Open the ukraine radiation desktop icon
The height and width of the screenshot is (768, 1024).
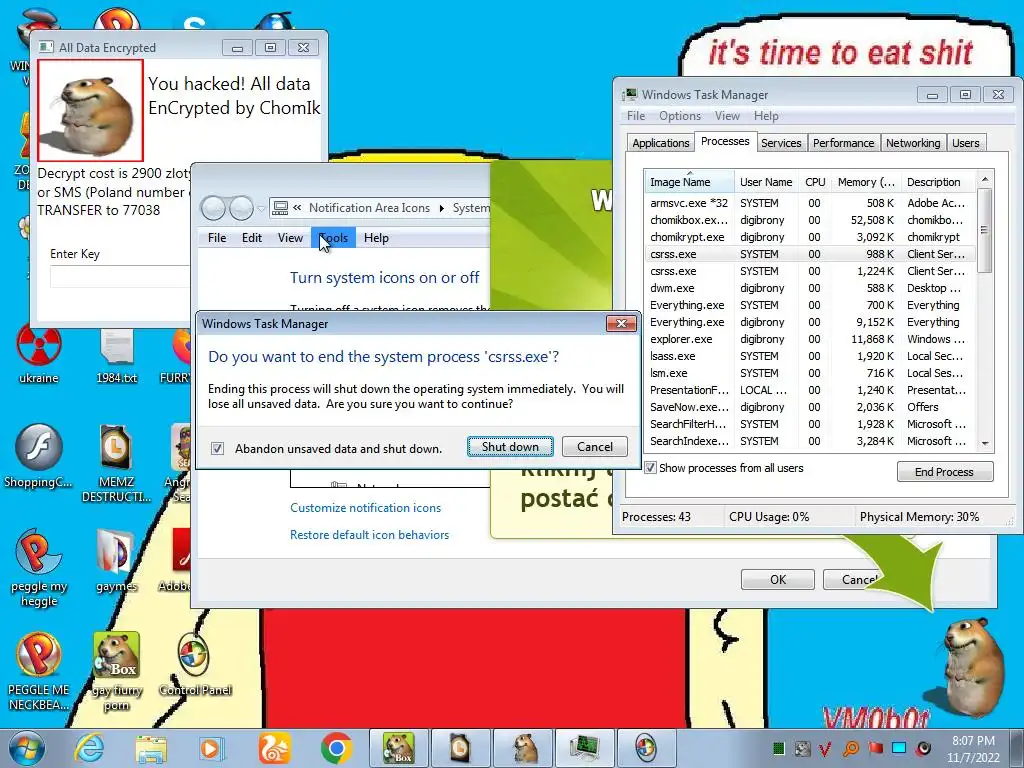click(x=39, y=353)
